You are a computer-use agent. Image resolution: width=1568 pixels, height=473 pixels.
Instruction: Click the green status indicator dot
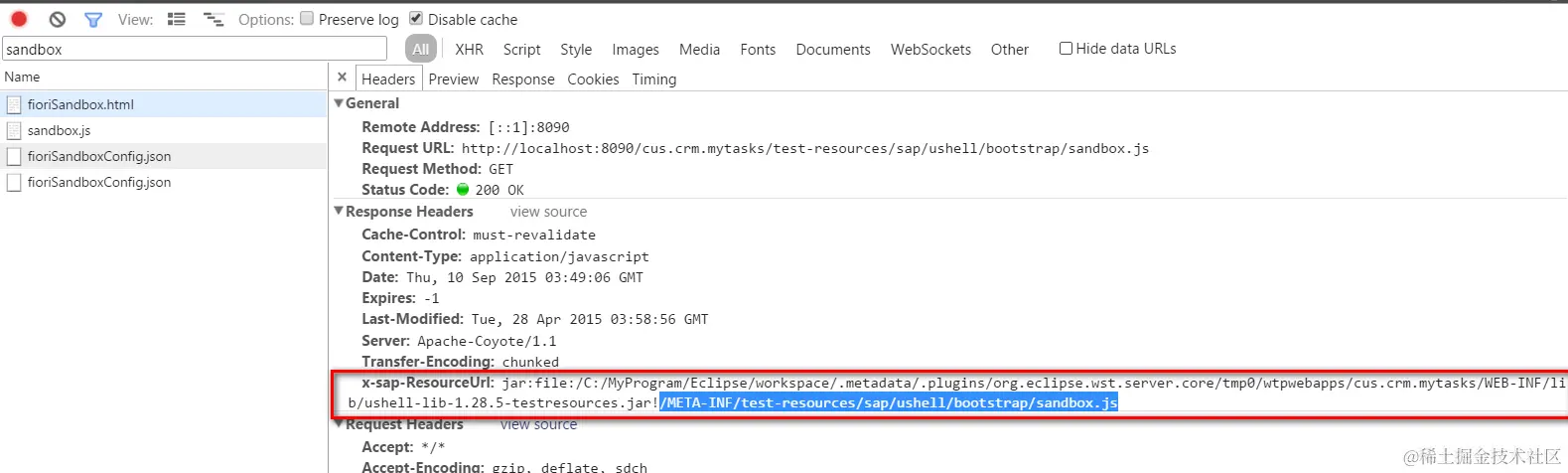point(463,189)
